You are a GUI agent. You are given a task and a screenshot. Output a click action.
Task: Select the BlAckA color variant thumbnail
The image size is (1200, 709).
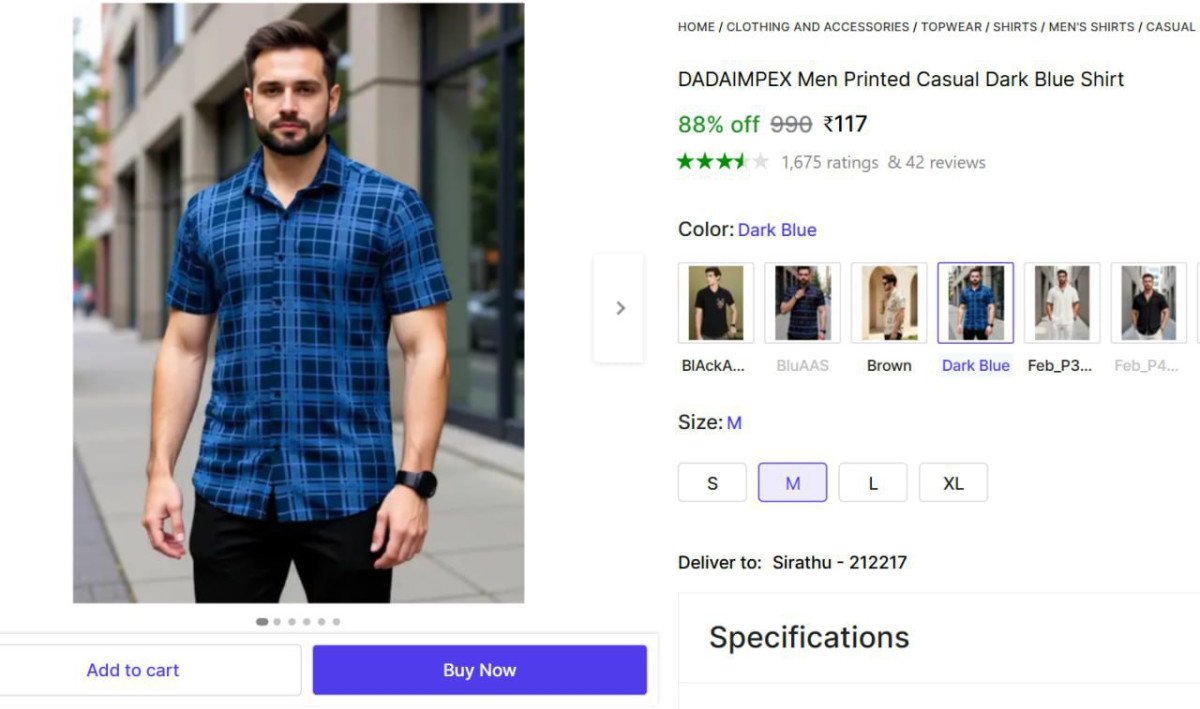coord(715,303)
